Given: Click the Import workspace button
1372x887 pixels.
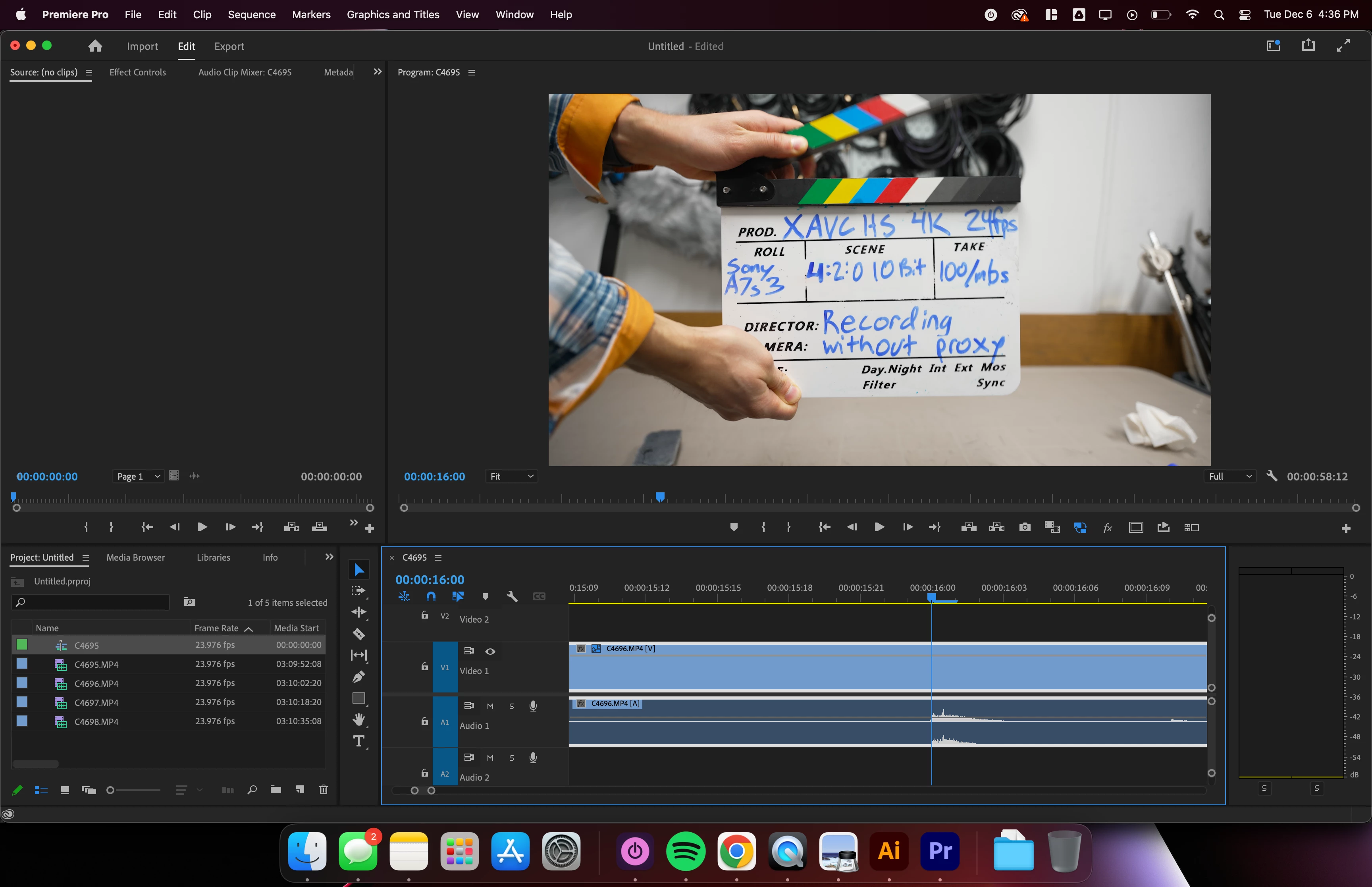Looking at the screenshot, I should tap(142, 46).
